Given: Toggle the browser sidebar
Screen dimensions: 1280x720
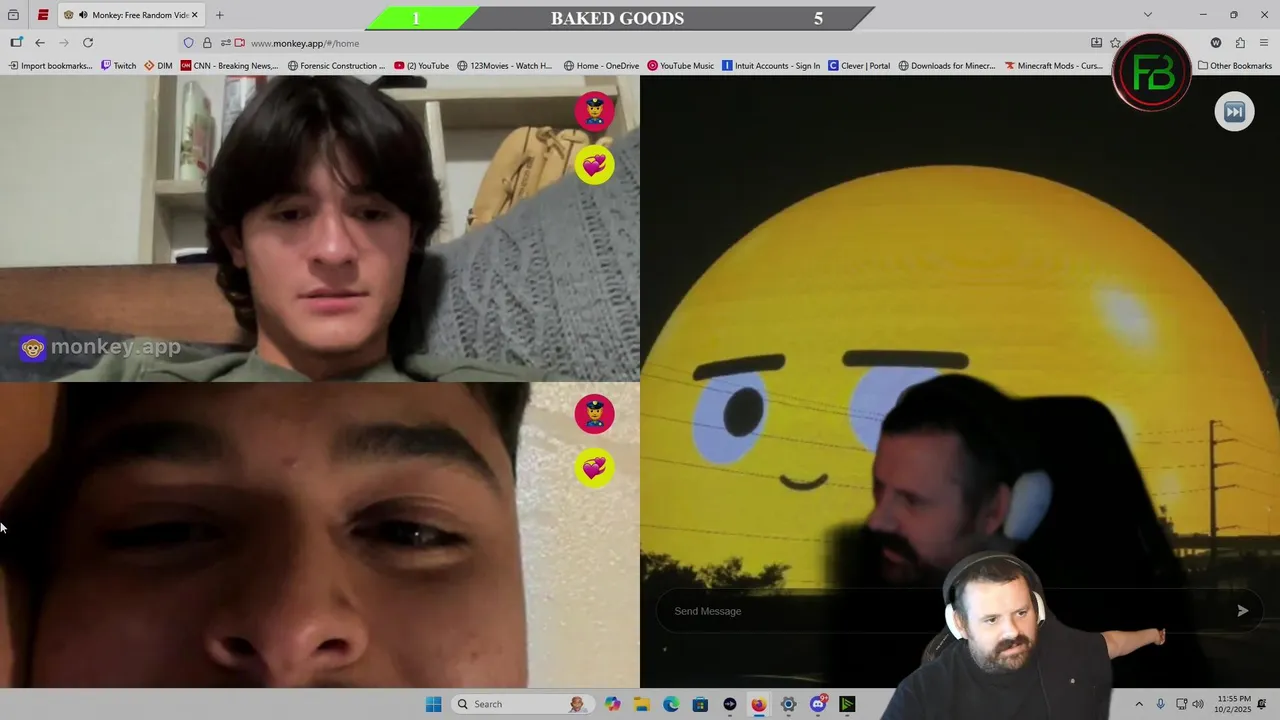Looking at the screenshot, I should tap(16, 43).
